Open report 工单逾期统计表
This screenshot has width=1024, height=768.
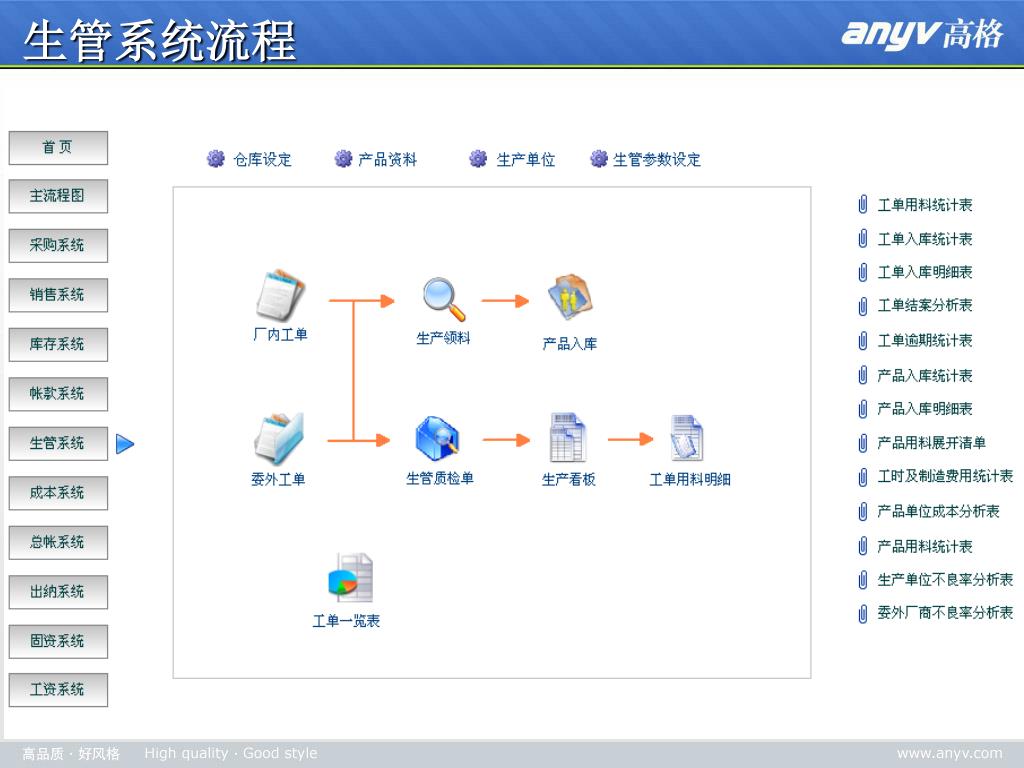pos(925,341)
